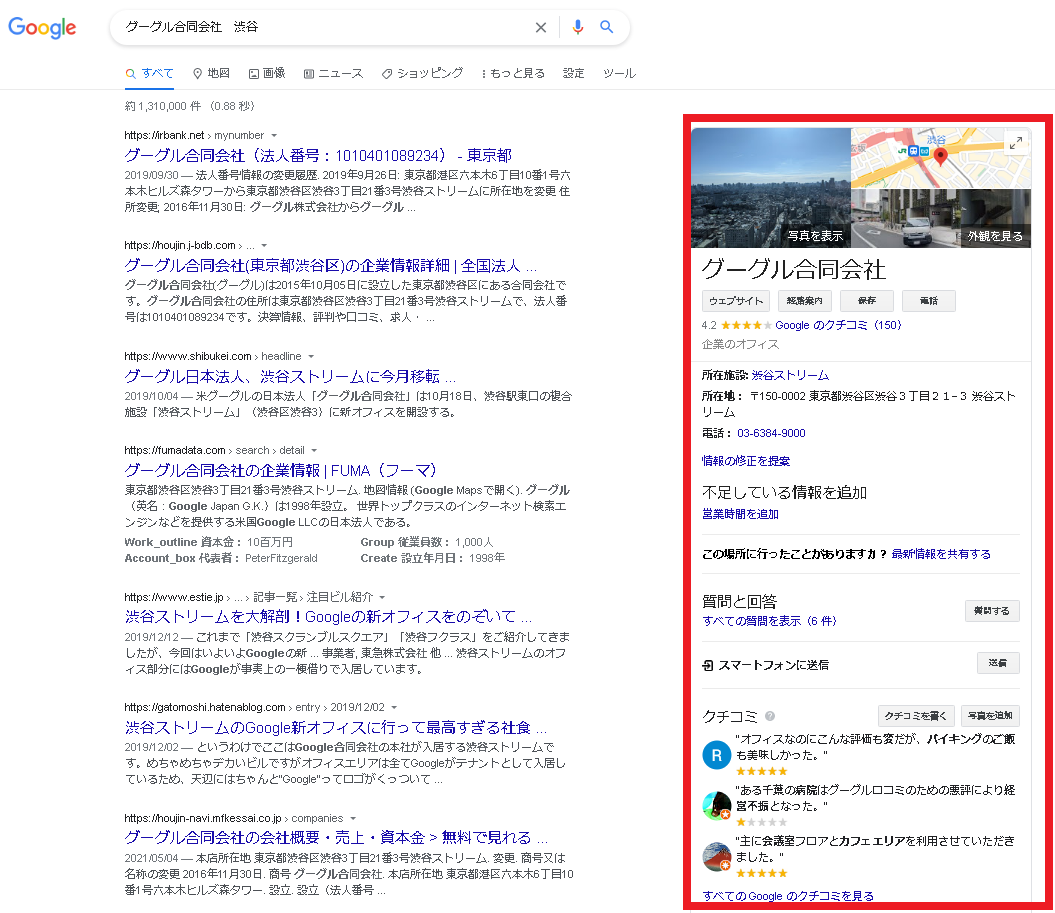
Task: Click the 写真を追加 button
Action: [990, 716]
